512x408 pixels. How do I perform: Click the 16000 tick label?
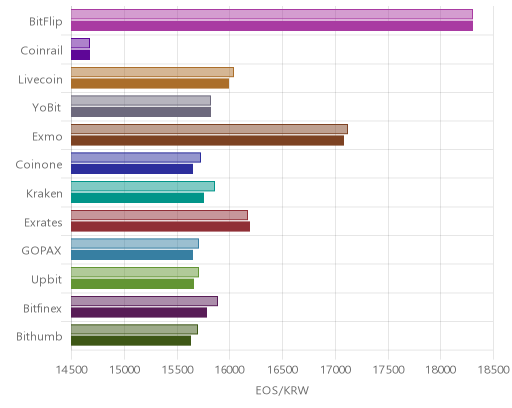(x=229, y=370)
